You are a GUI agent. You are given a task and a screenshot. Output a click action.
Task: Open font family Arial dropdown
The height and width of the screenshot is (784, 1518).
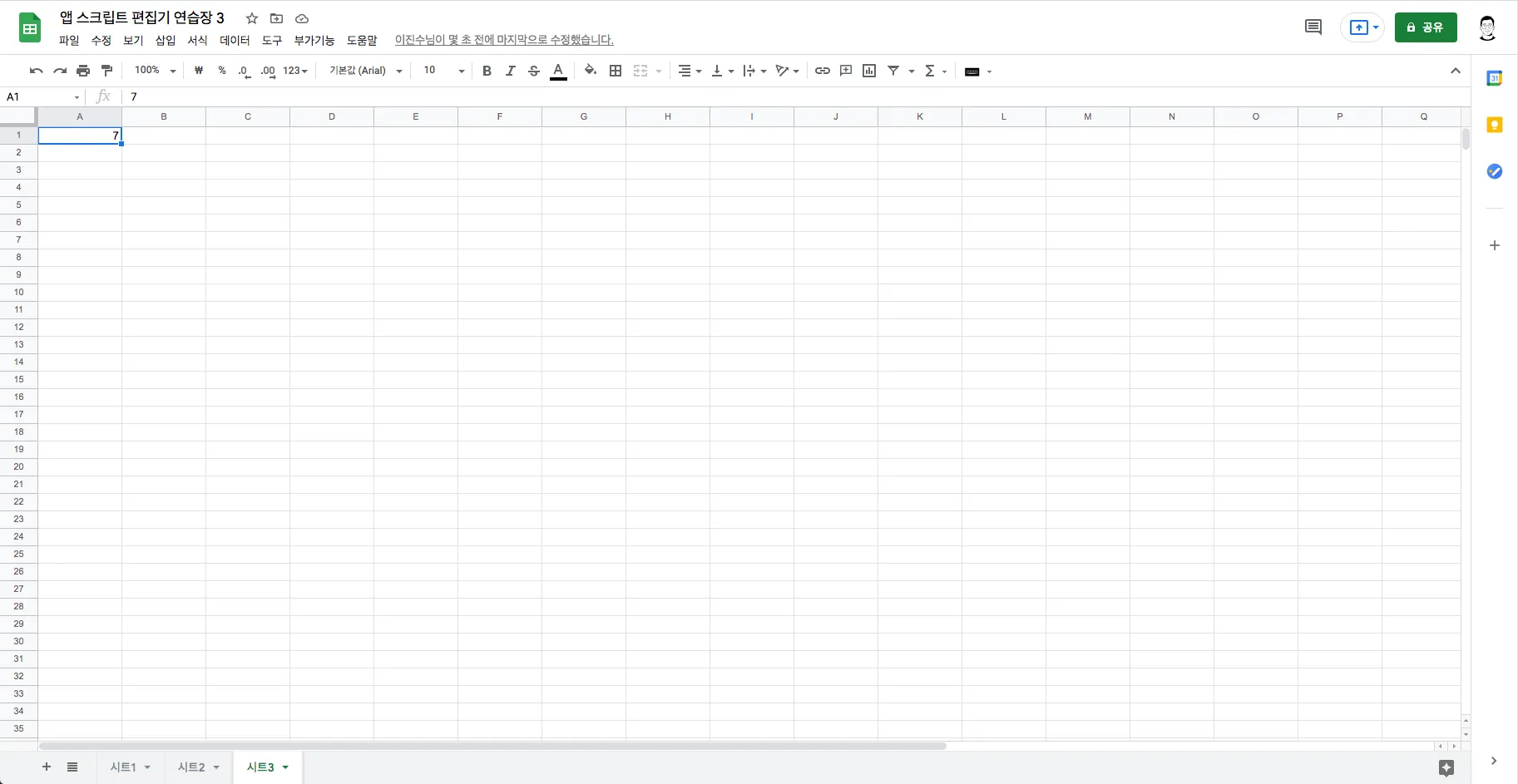(366, 71)
